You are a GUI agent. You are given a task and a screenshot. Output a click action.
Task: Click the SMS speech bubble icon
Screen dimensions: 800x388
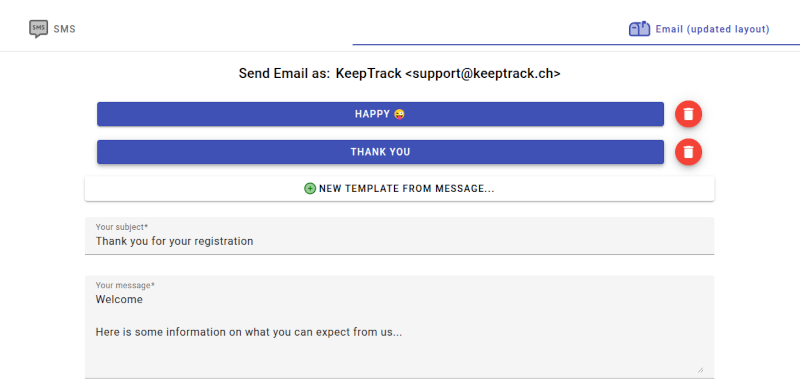38,29
